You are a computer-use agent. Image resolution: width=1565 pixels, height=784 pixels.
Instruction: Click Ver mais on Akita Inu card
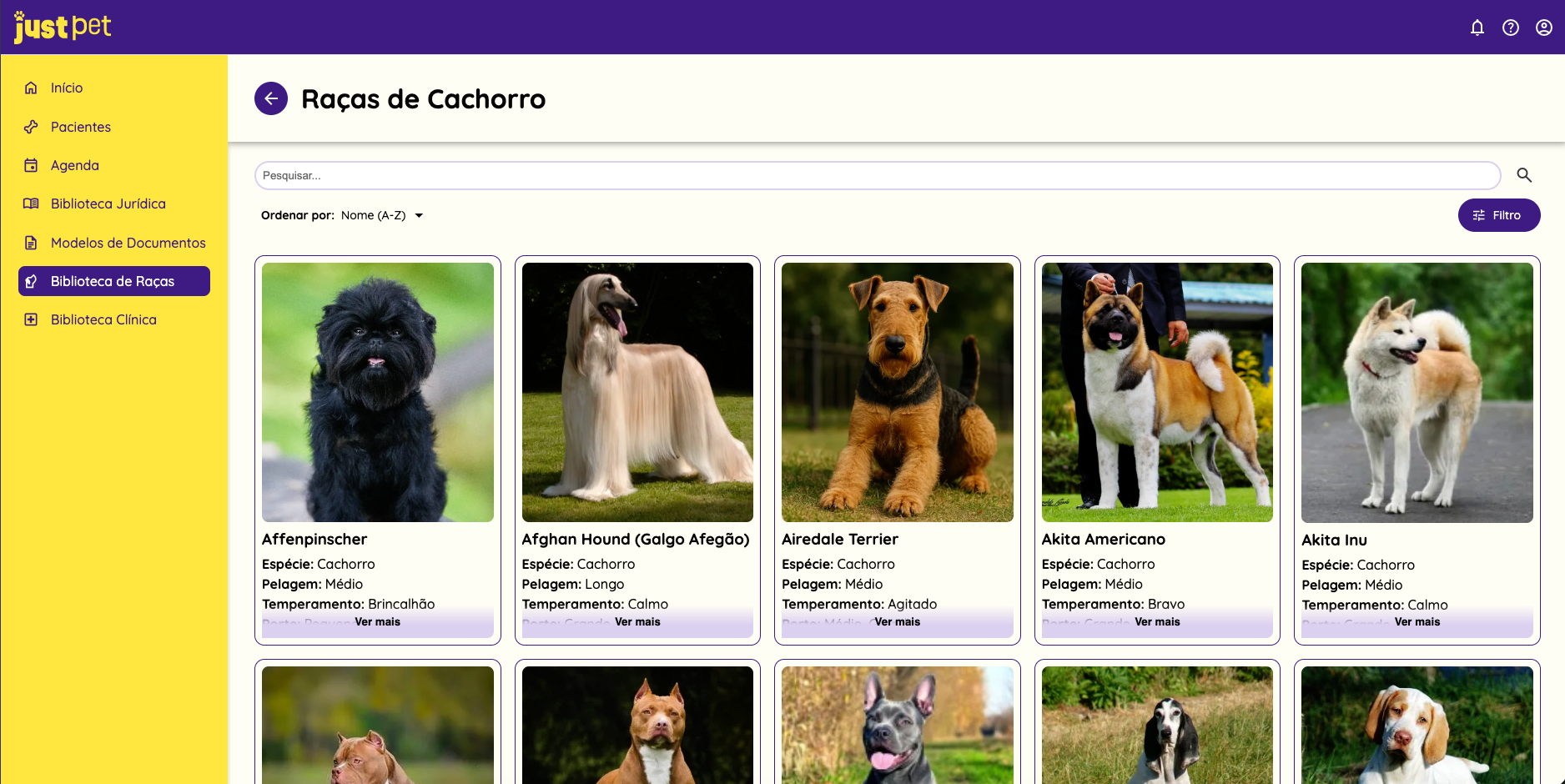pyautogui.click(x=1417, y=622)
